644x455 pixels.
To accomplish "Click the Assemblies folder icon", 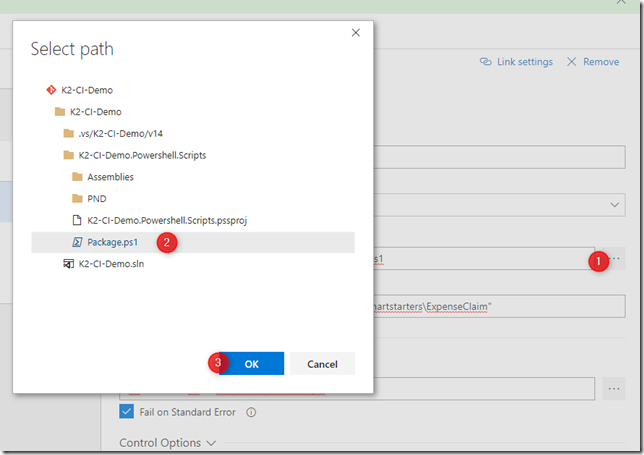I will click(77, 177).
